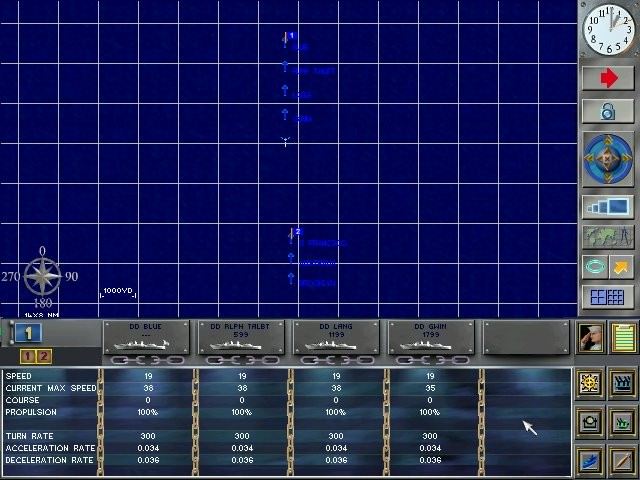The width and height of the screenshot is (640, 480).
Task: Click the yellow arrow cursor button
Action: (622, 267)
